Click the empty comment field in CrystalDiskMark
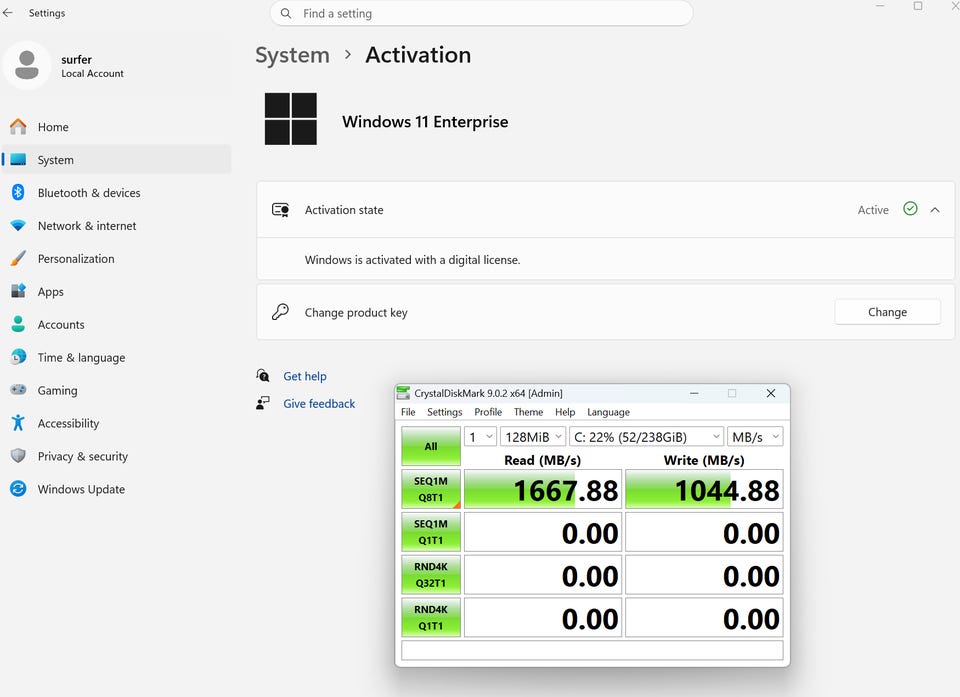The width and height of the screenshot is (960, 697). [x=592, y=650]
